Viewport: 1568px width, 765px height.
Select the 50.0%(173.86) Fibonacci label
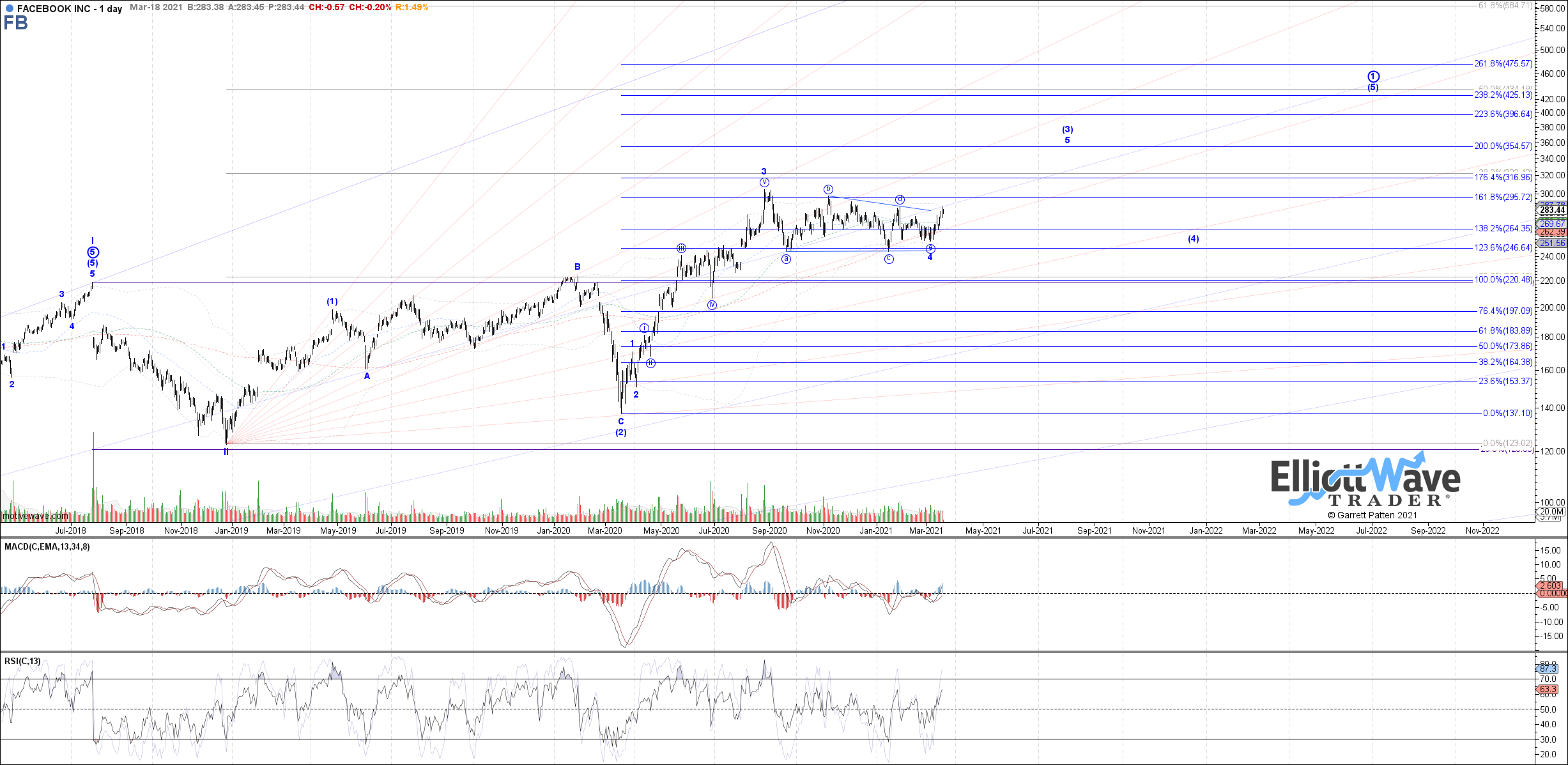(1505, 346)
